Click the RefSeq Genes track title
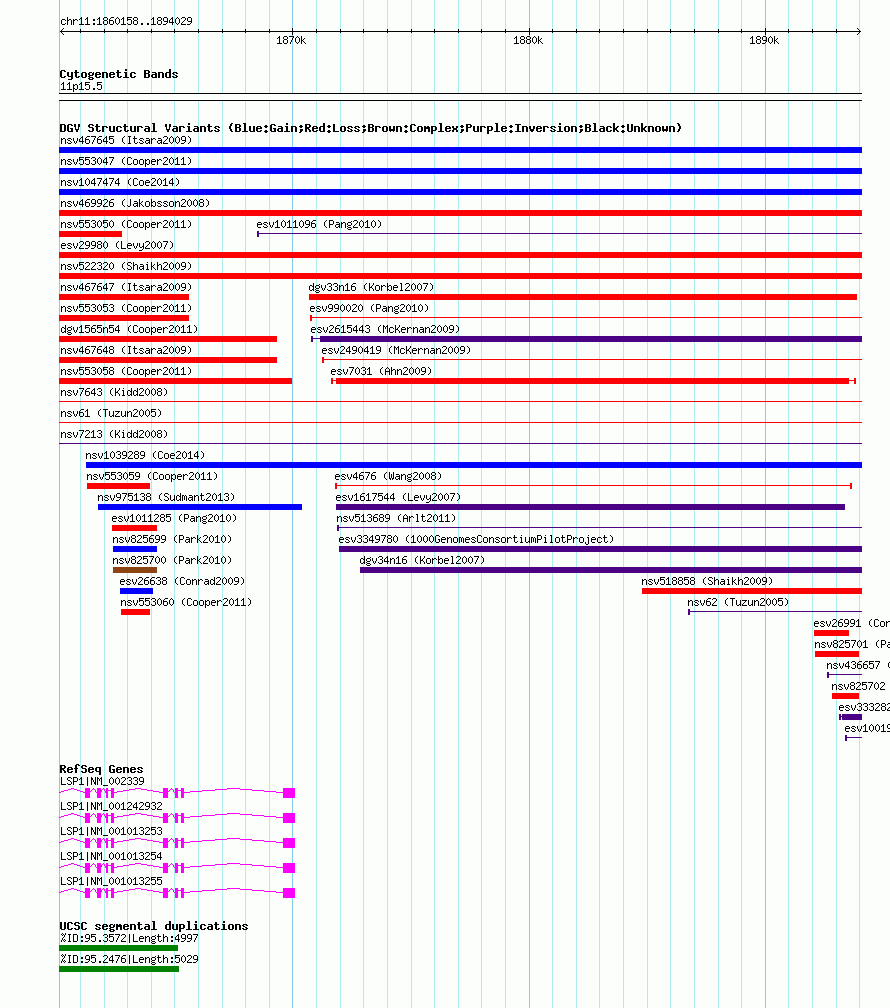 pos(101,769)
